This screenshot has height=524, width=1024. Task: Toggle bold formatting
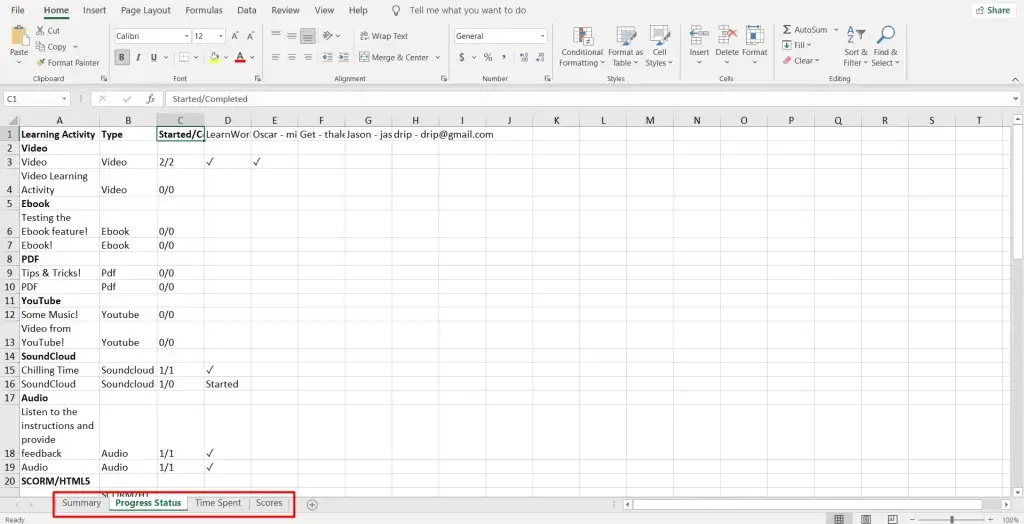[x=122, y=58]
